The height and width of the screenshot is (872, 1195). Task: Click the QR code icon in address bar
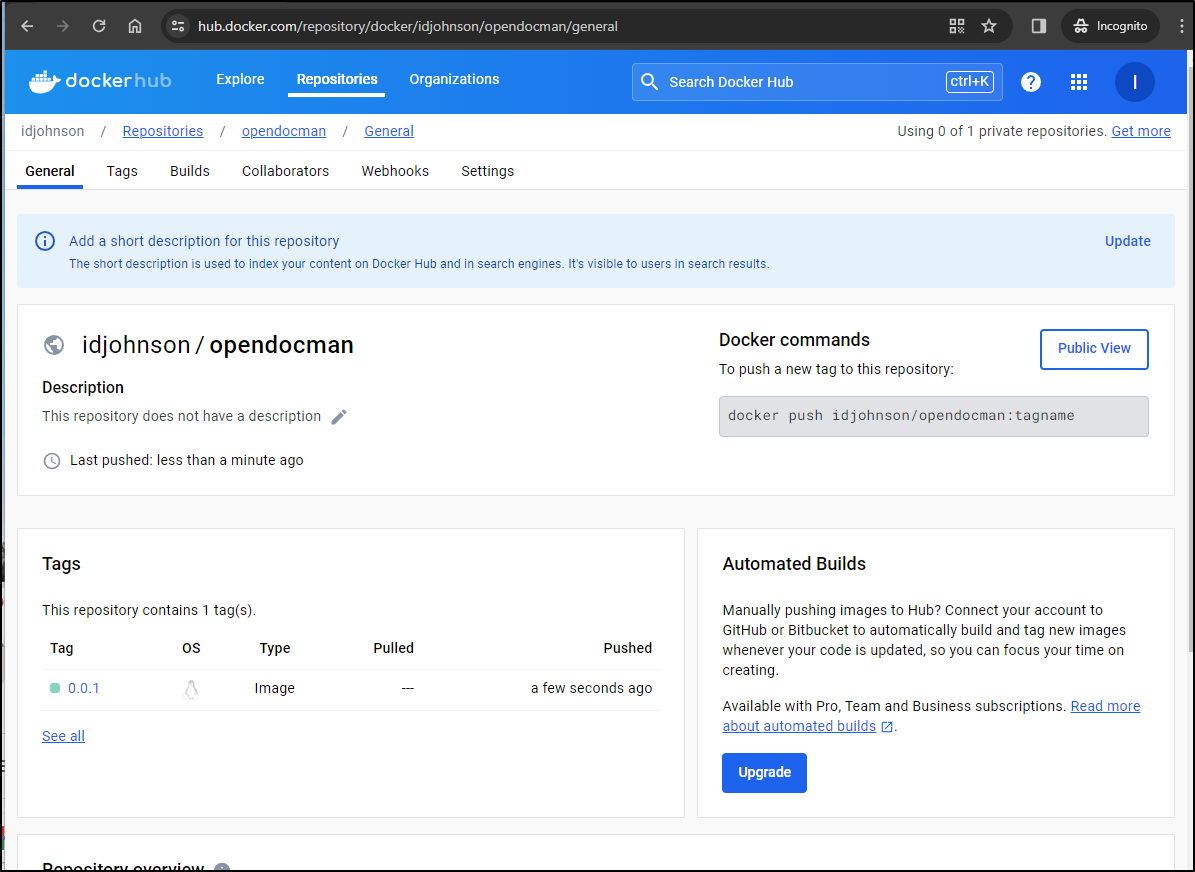[957, 26]
